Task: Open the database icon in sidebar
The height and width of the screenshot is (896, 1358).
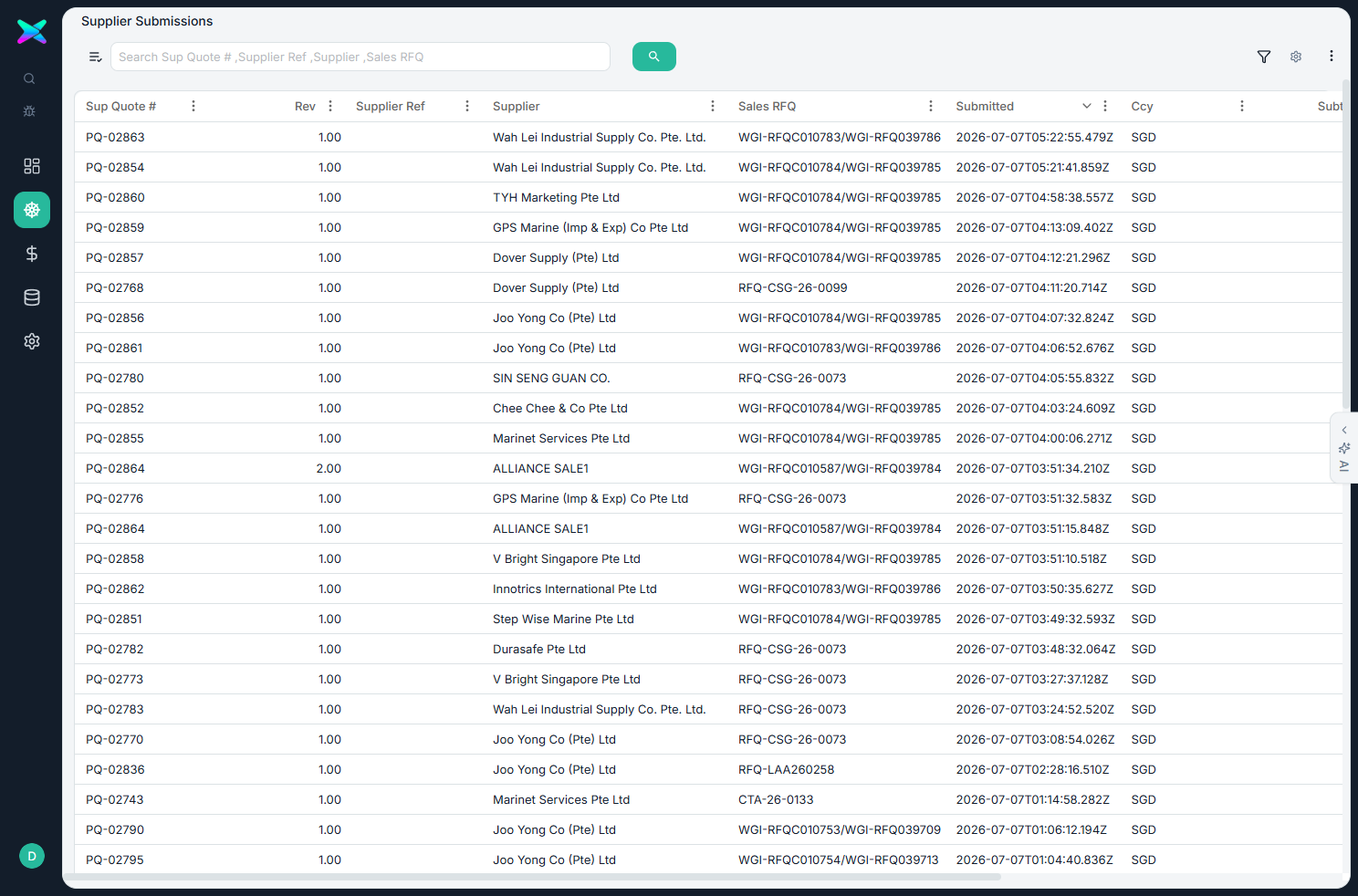Action: 32,297
